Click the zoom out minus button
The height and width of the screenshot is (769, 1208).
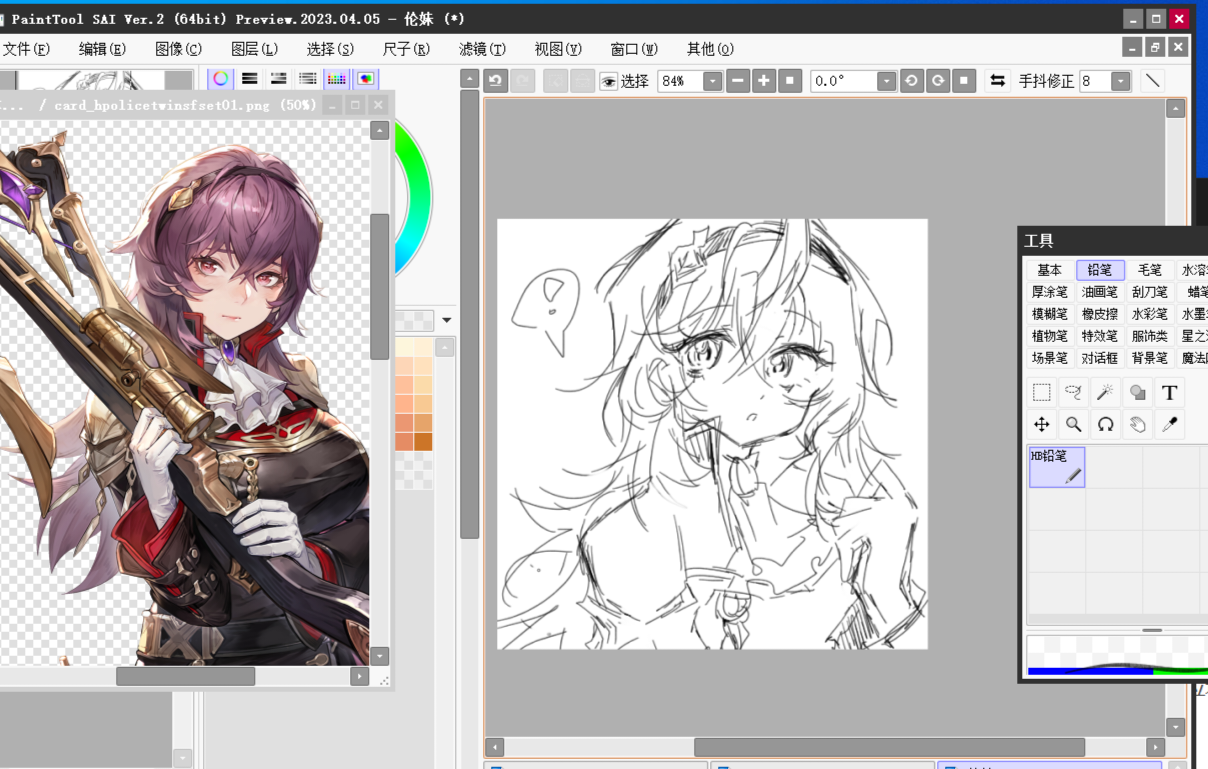pos(738,81)
